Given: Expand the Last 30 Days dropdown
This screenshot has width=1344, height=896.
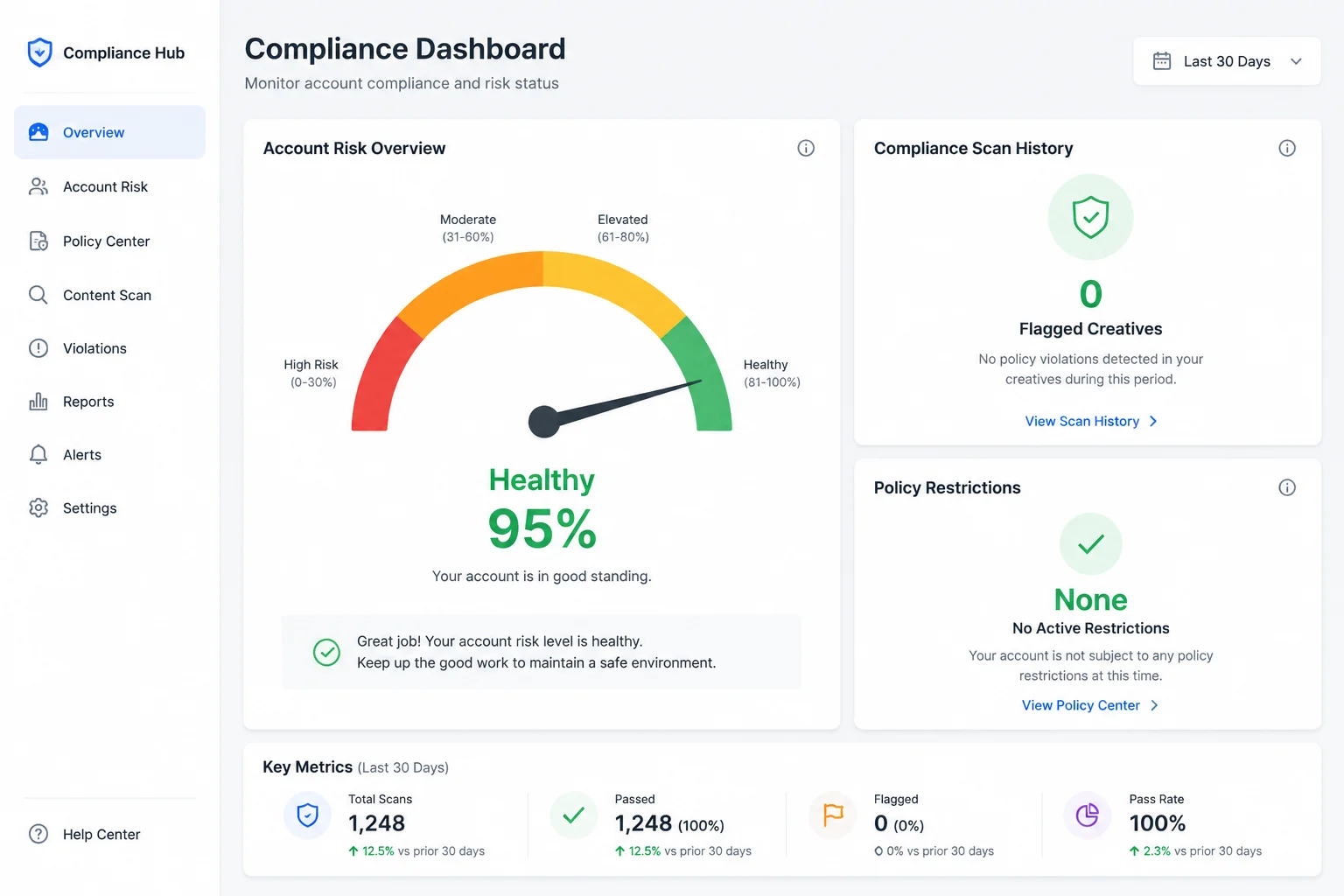Looking at the screenshot, I should tap(1227, 61).
